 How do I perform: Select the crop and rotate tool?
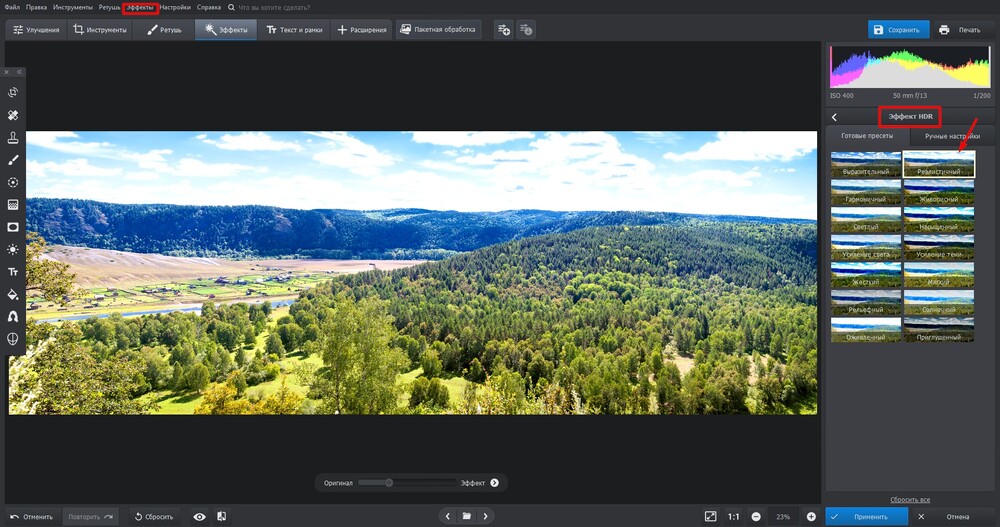(x=13, y=93)
